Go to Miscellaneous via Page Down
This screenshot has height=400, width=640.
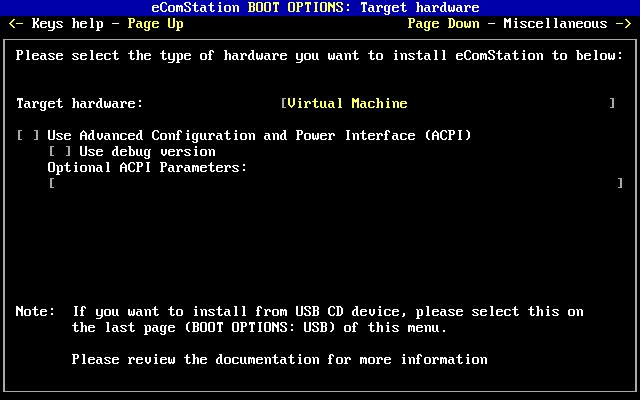click(520, 24)
